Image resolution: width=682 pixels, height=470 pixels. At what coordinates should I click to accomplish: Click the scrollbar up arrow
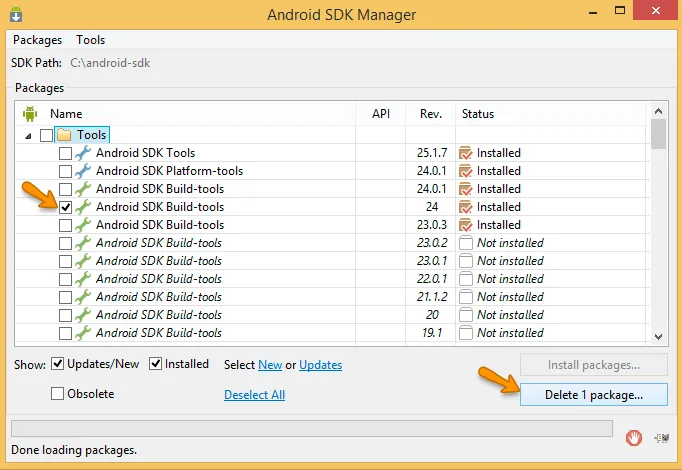pyautogui.click(x=659, y=111)
